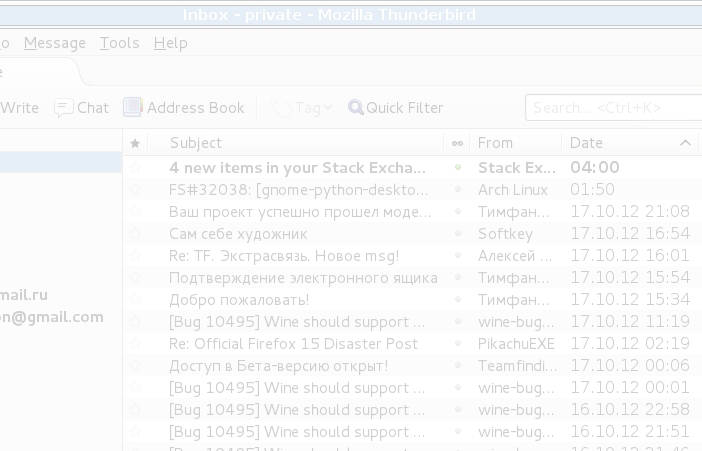
Task: Click date '04:00' of Stack Exchange message
Action: coord(595,168)
